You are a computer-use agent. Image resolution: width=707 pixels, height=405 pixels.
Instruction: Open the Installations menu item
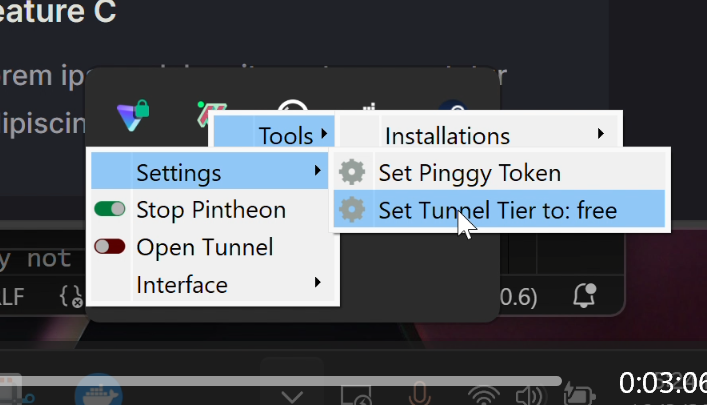point(447,136)
